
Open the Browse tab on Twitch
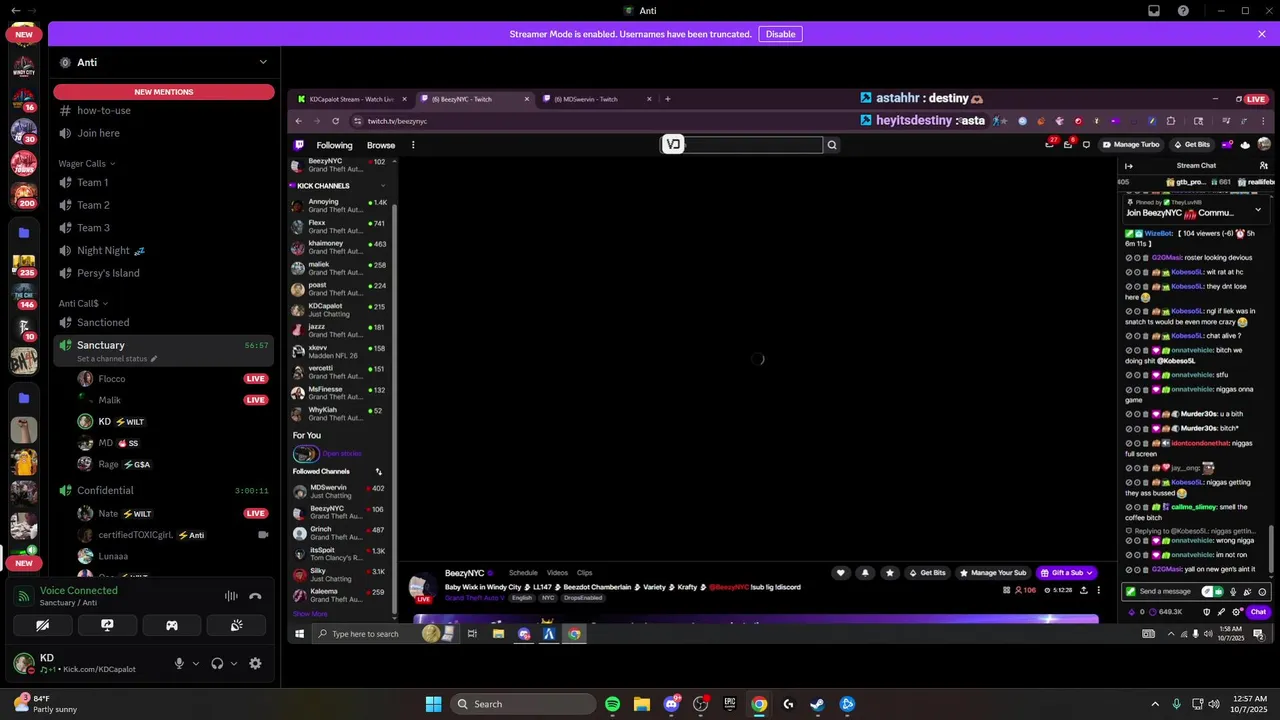tap(381, 145)
